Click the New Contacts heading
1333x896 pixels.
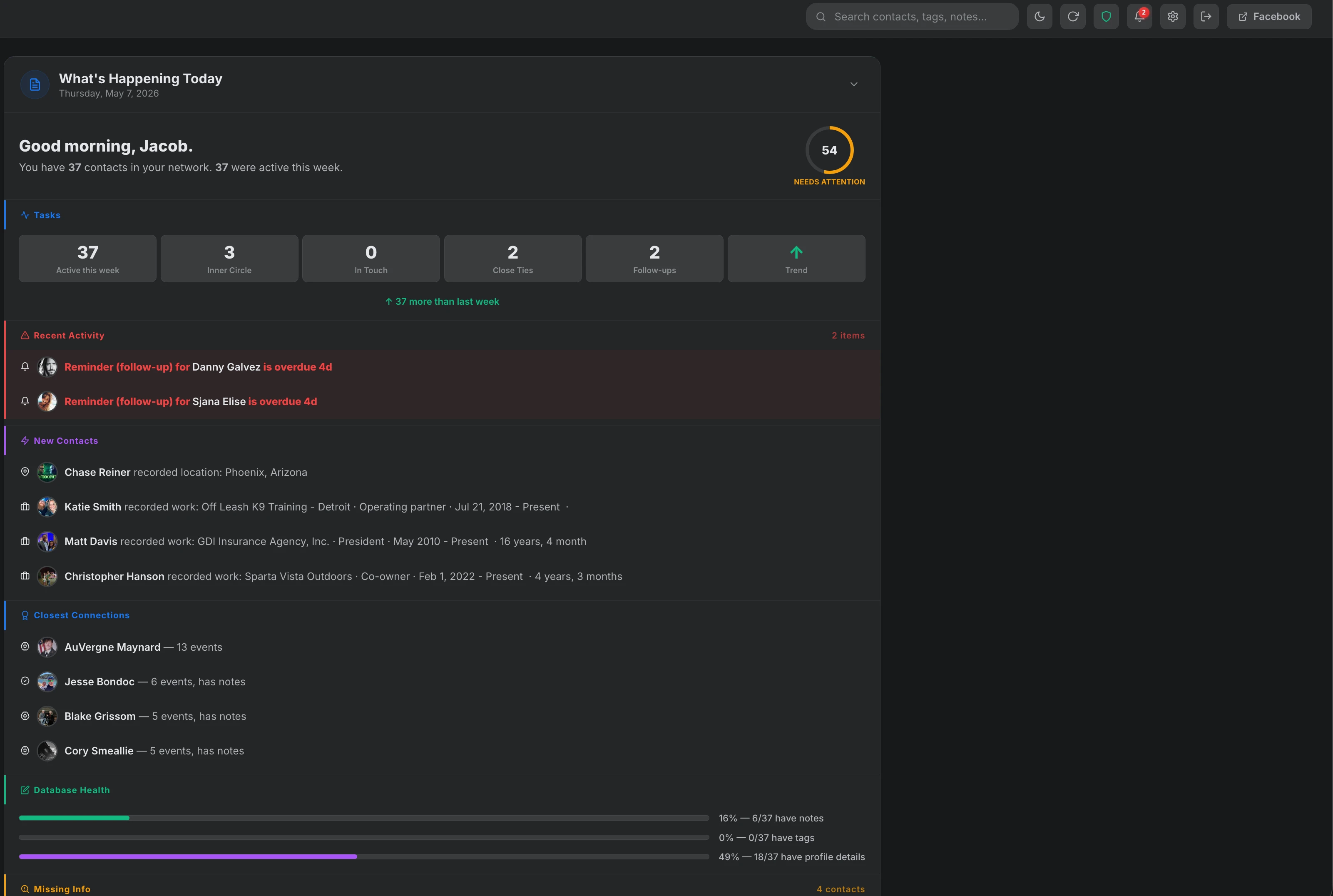pos(66,441)
